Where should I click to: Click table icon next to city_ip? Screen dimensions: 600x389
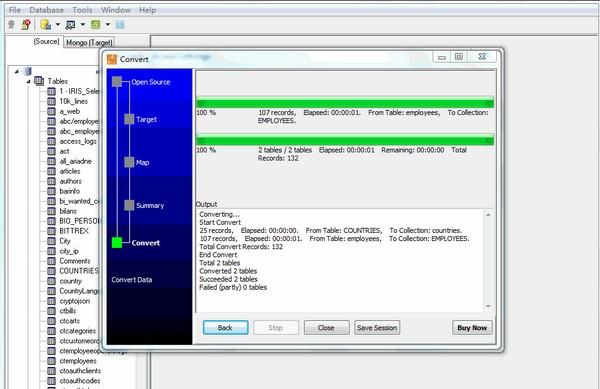pyautogui.click(x=52, y=251)
